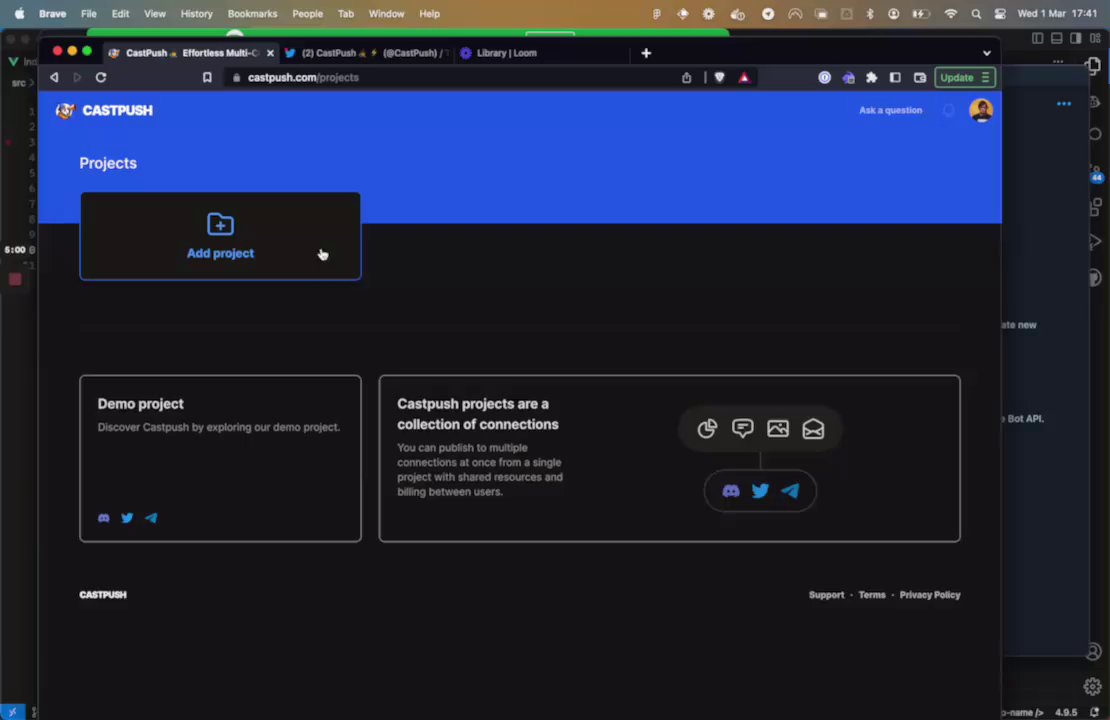The width and height of the screenshot is (1110, 720).
Task: Open the Extensions puzzle icon
Action: coord(871,77)
